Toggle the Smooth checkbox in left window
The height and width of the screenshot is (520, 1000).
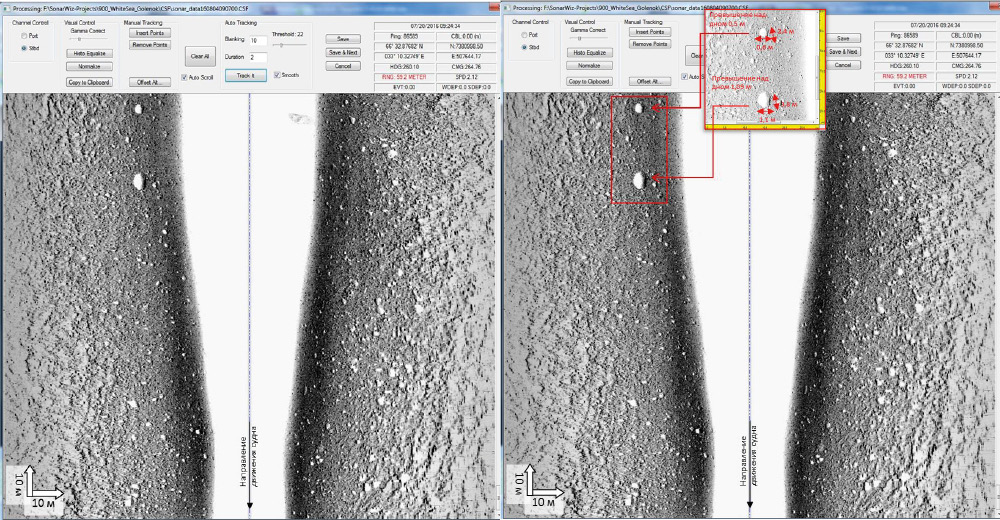[277, 75]
